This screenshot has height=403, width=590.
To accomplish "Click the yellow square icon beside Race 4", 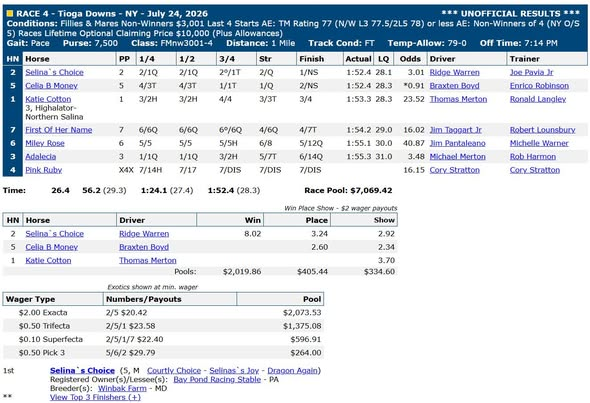I will click(x=10, y=14).
